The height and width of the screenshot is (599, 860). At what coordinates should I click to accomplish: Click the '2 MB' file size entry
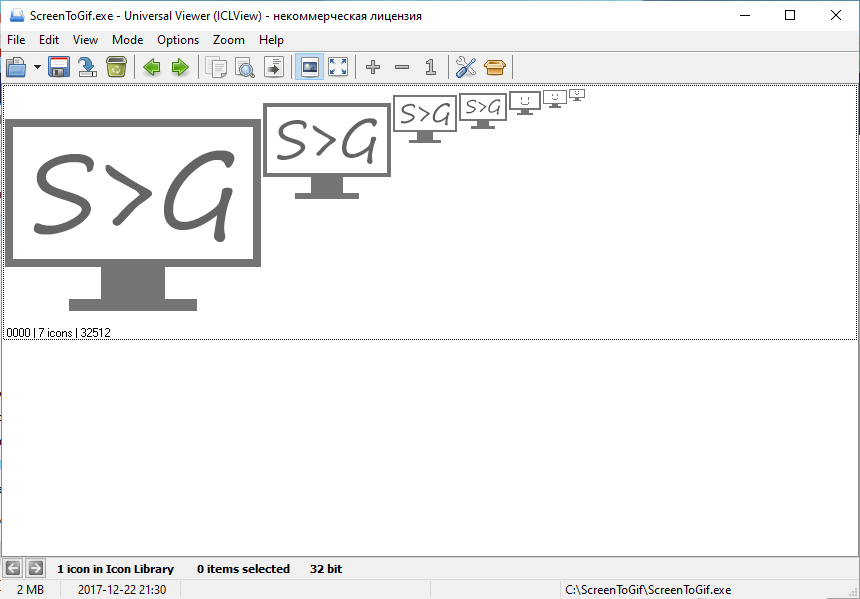[30, 590]
